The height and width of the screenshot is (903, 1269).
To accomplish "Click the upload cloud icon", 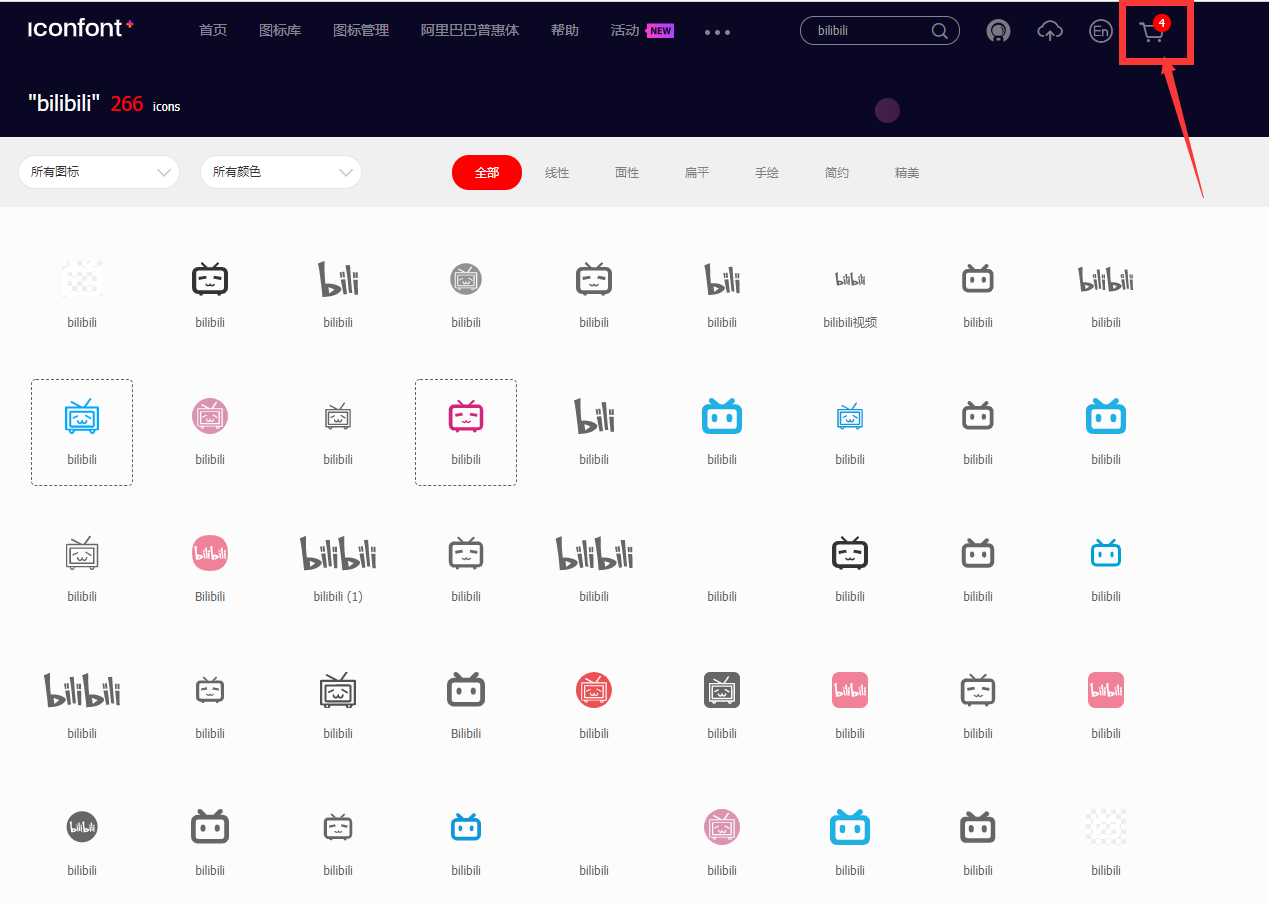I will pyautogui.click(x=1049, y=31).
